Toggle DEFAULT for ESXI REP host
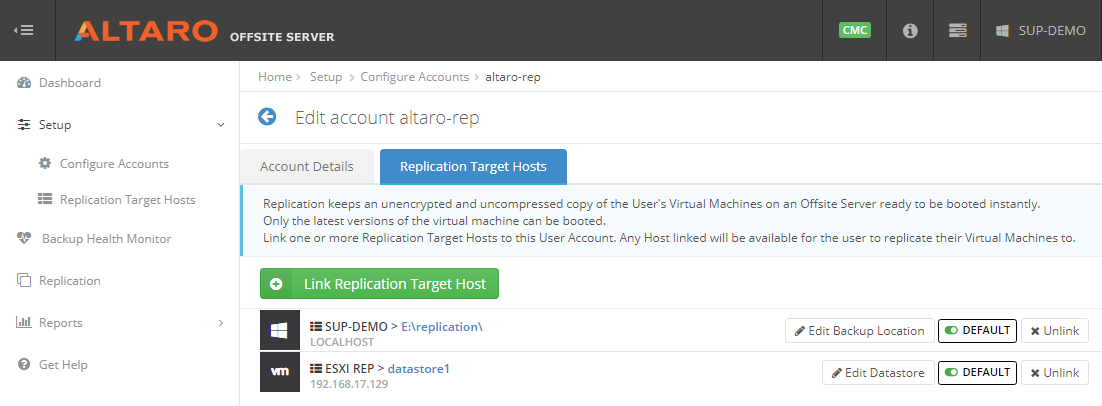1102x406 pixels. click(978, 372)
